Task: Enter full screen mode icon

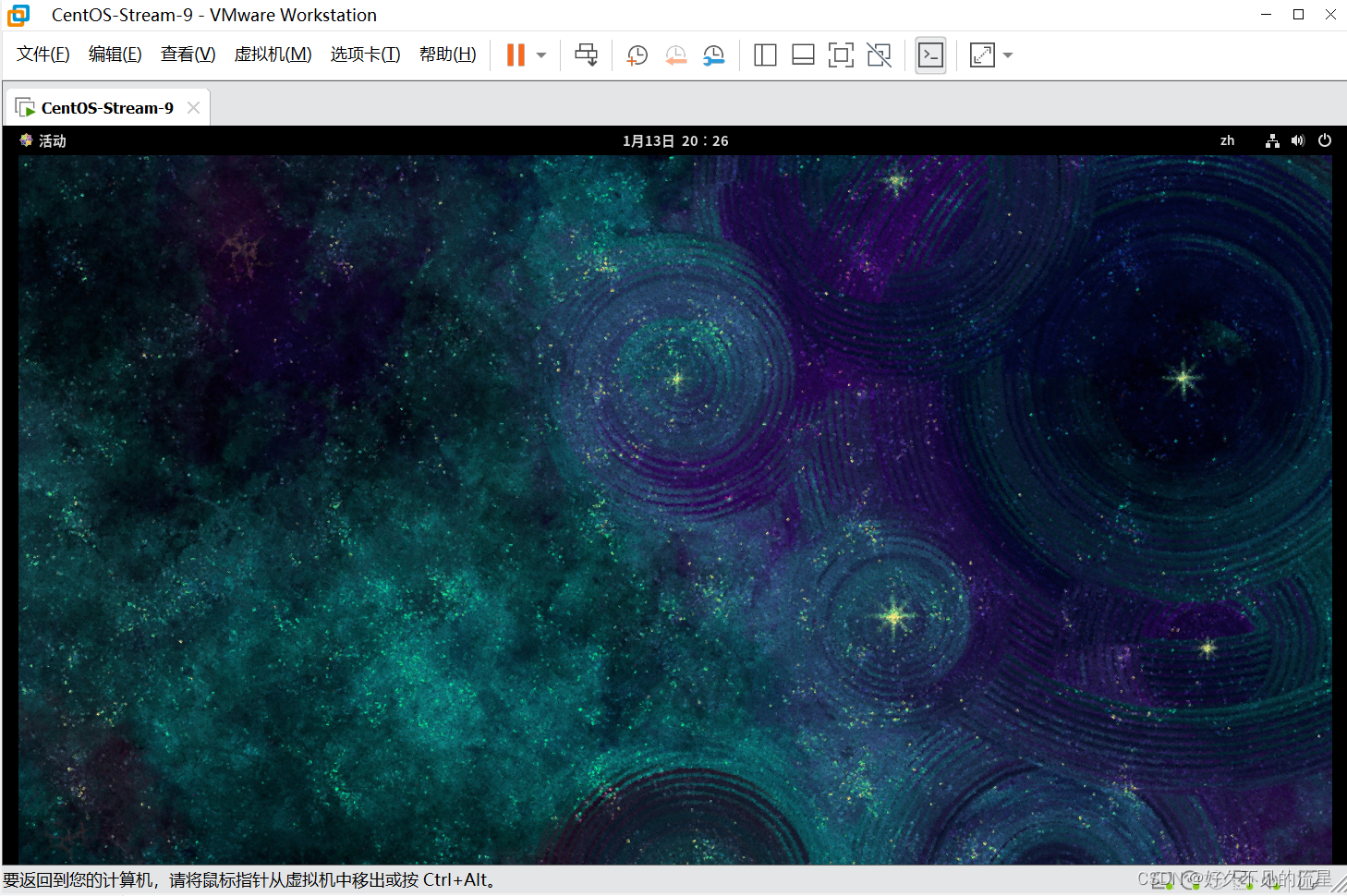Action: point(841,55)
